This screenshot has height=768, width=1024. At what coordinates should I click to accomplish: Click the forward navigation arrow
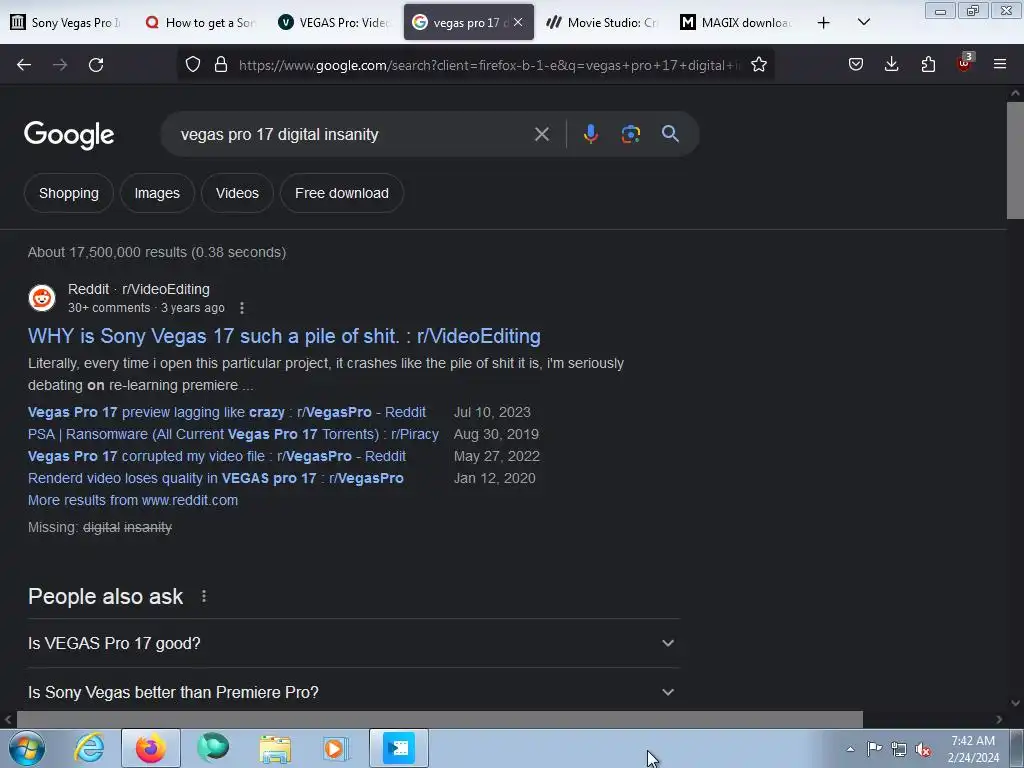click(x=60, y=65)
